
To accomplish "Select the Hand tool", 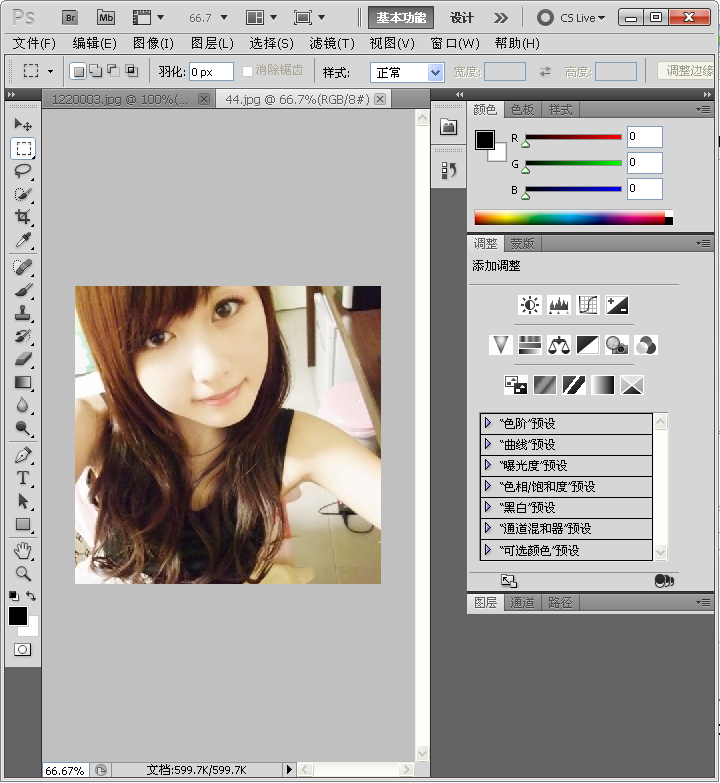I will click(23, 551).
